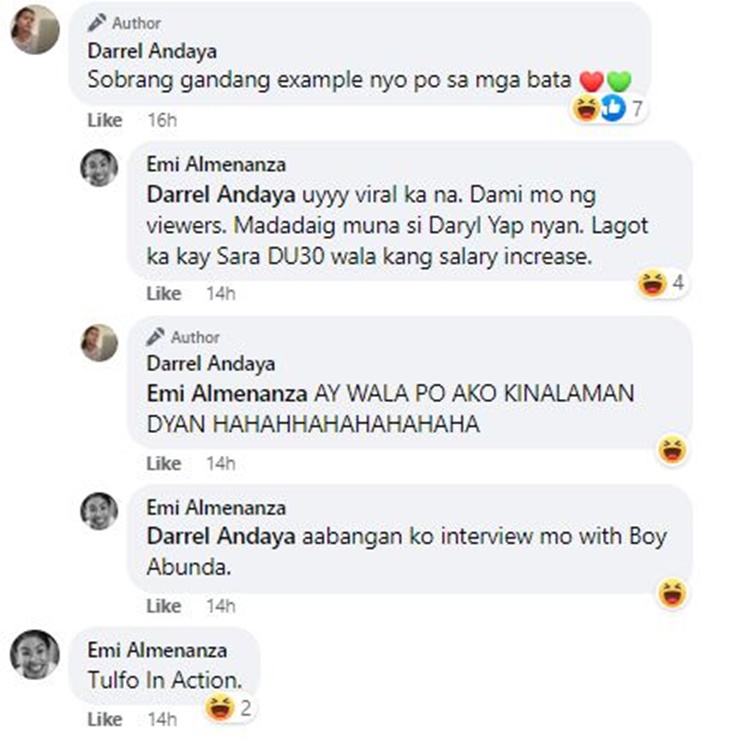Click the Author pencil icon on top comment

(x=97, y=22)
